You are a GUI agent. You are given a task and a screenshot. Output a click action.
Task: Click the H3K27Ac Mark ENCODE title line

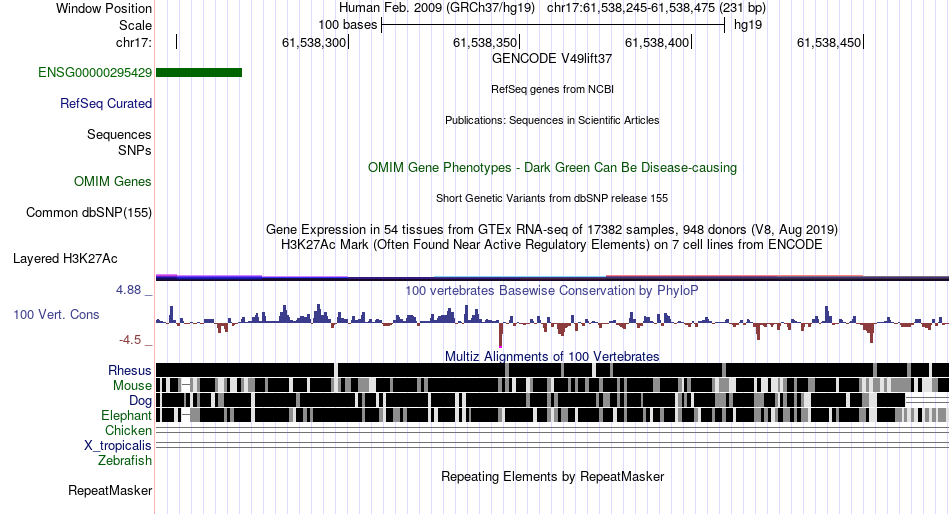point(552,245)
